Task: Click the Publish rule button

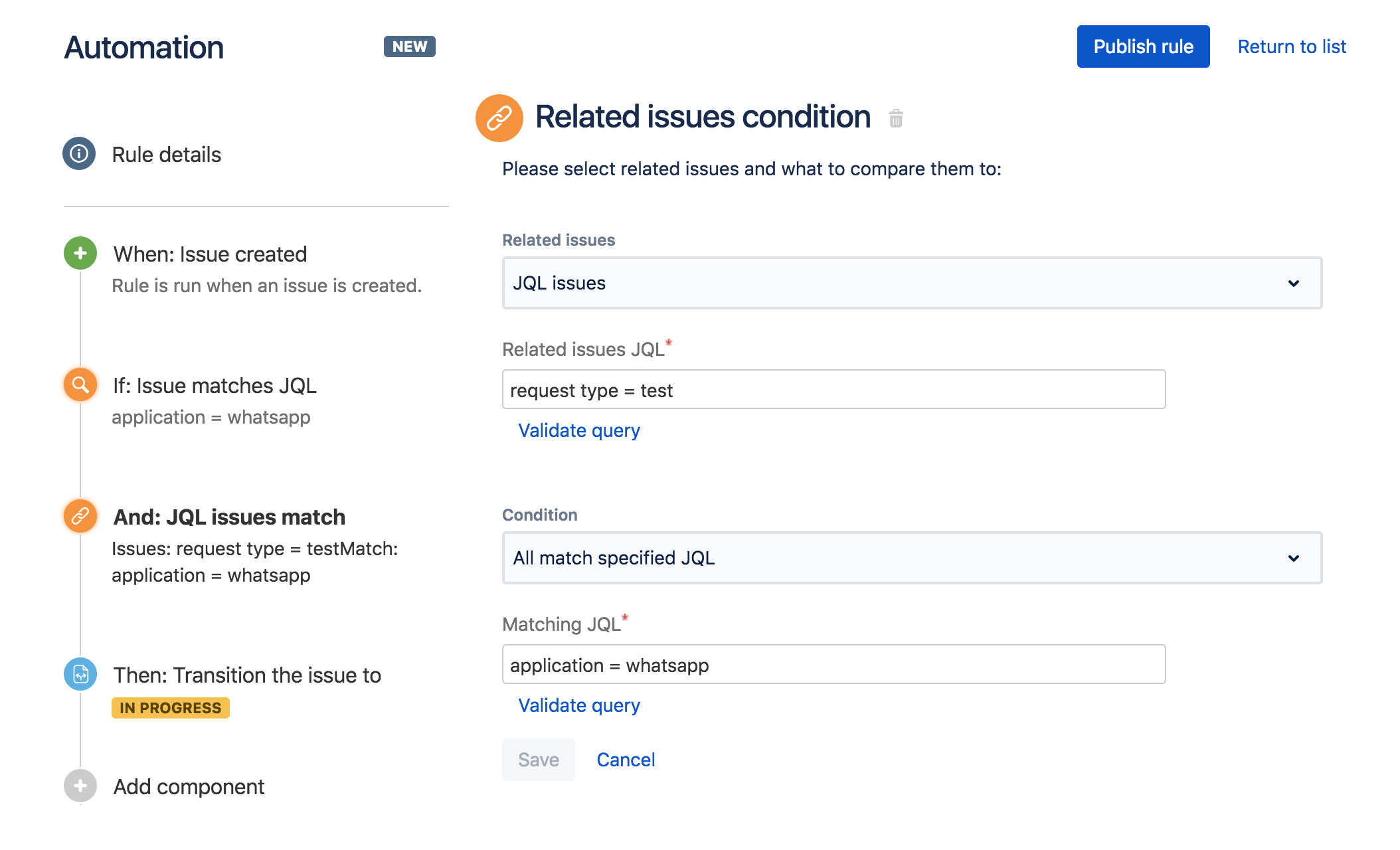Action: (x=1143, y=46)
